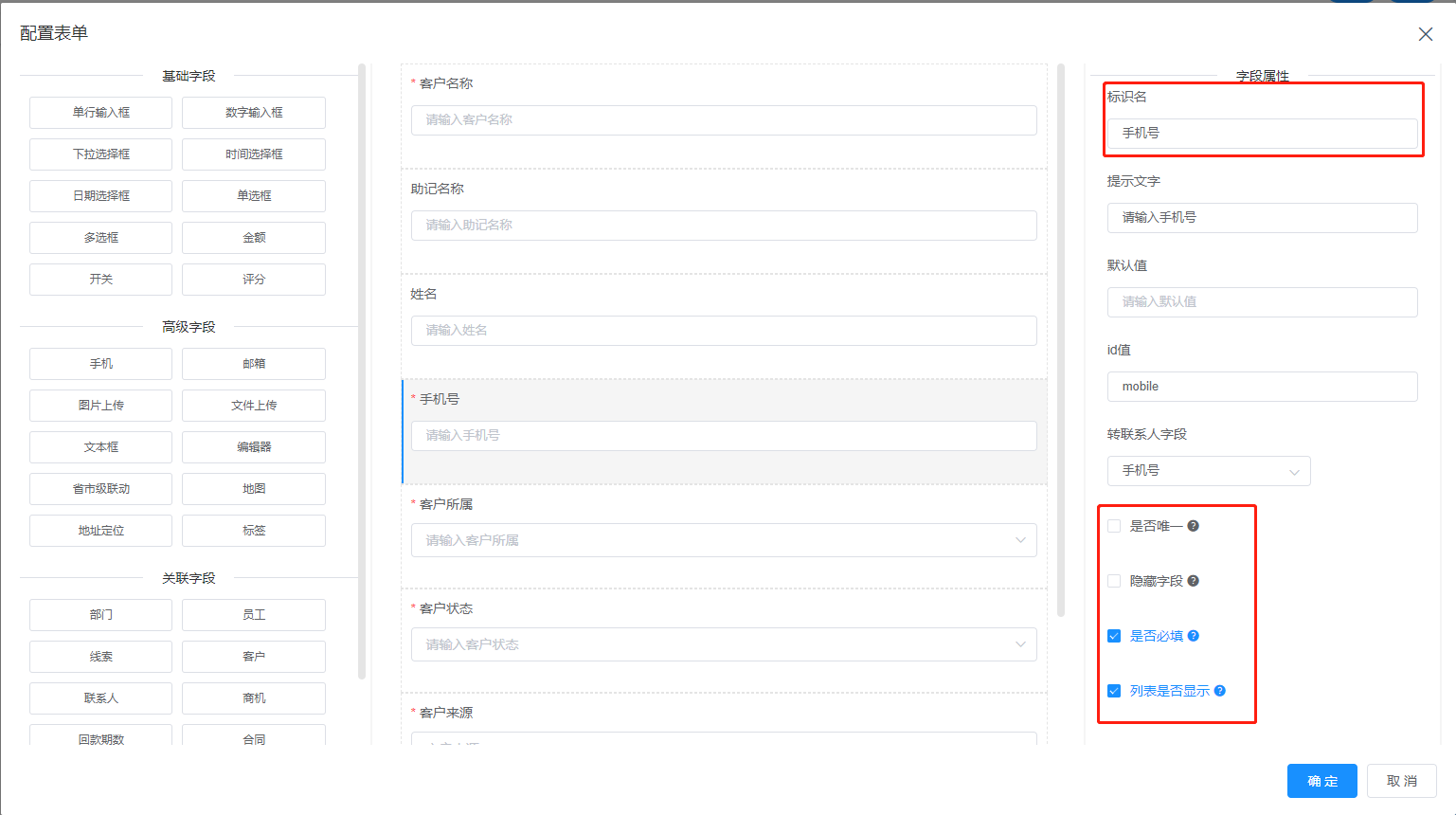Enable the 是否唯一 checkbox
1456x815 pixels.
click(x=1114, y=526)
